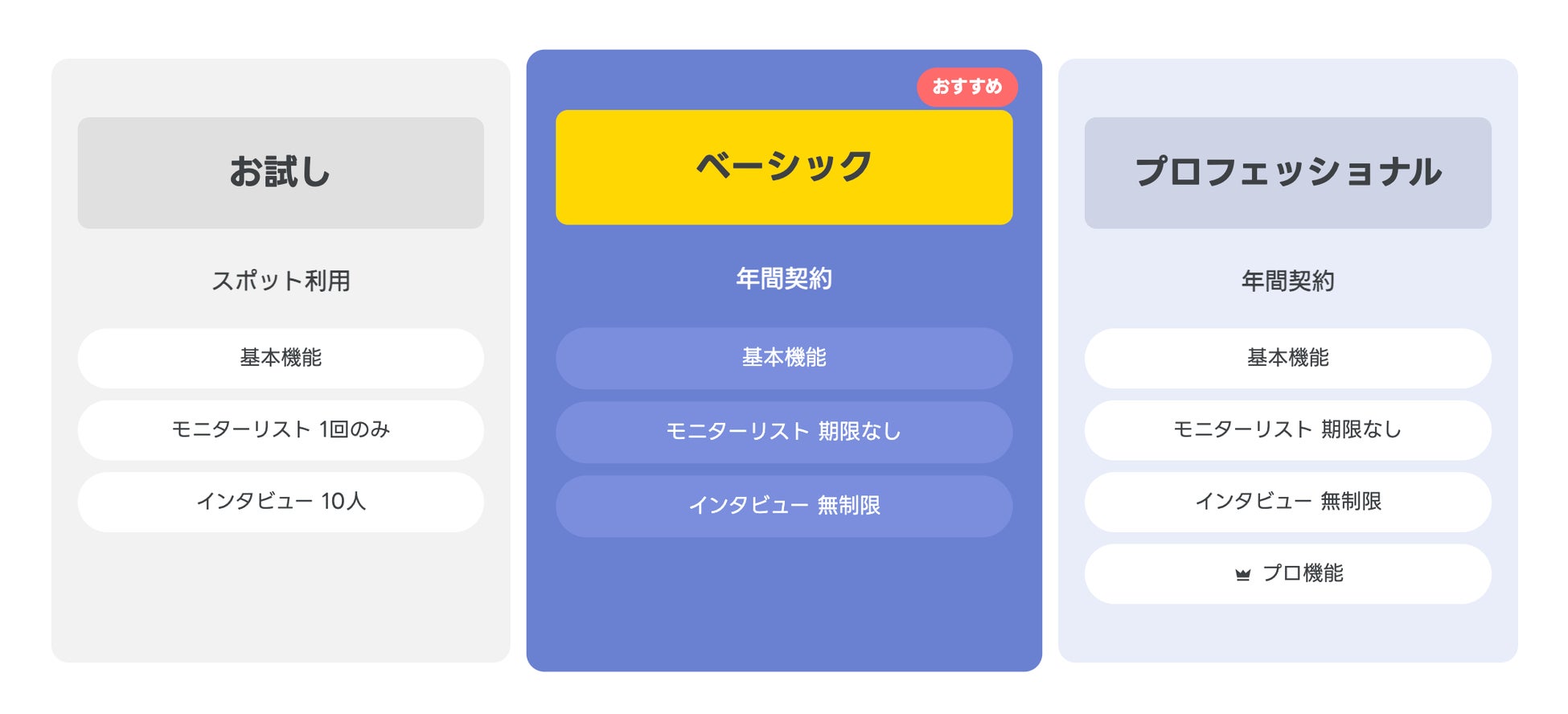Click empty space below インタビュー 10人
Image resolution: width=1568 pixels, height=714 pixels.
[281, 595]
